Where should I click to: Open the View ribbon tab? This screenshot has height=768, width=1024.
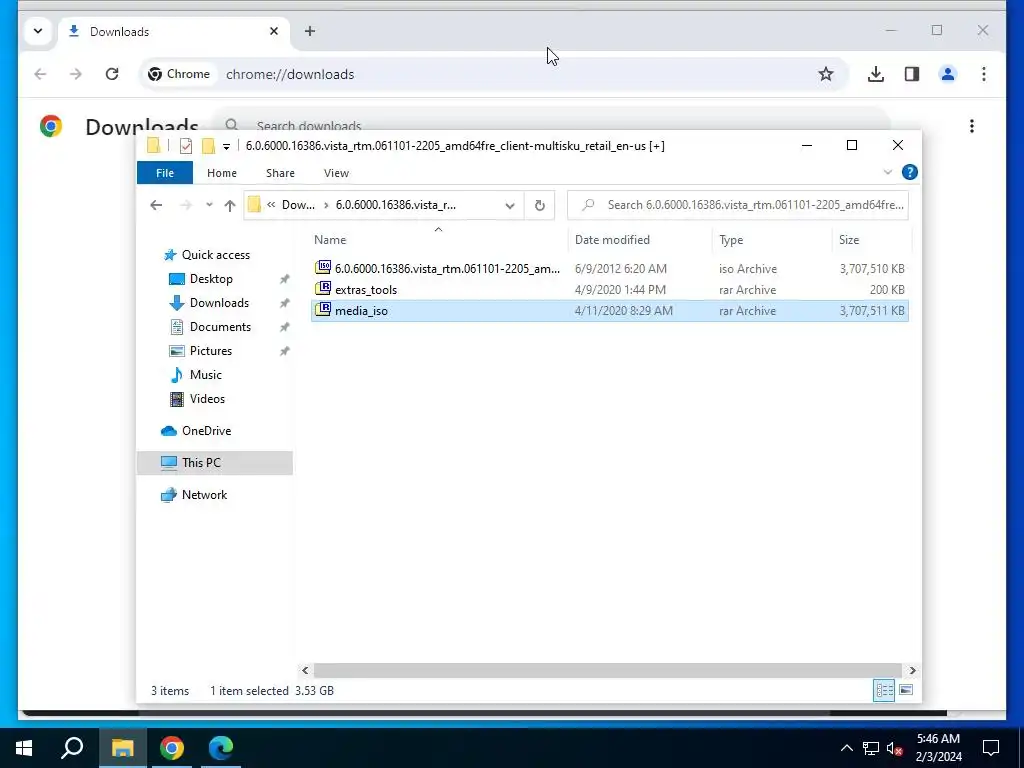click(x=336, y=172)
